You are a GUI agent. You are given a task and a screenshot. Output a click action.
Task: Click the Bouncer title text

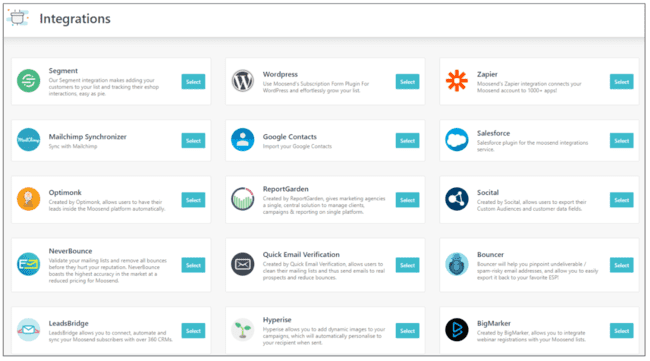[490, 254]
